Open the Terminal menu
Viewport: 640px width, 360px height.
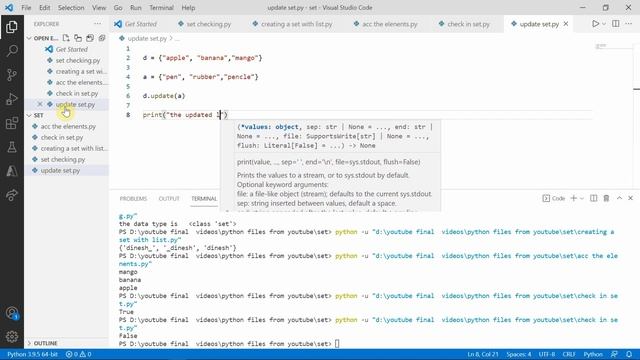tap(161, 7)
